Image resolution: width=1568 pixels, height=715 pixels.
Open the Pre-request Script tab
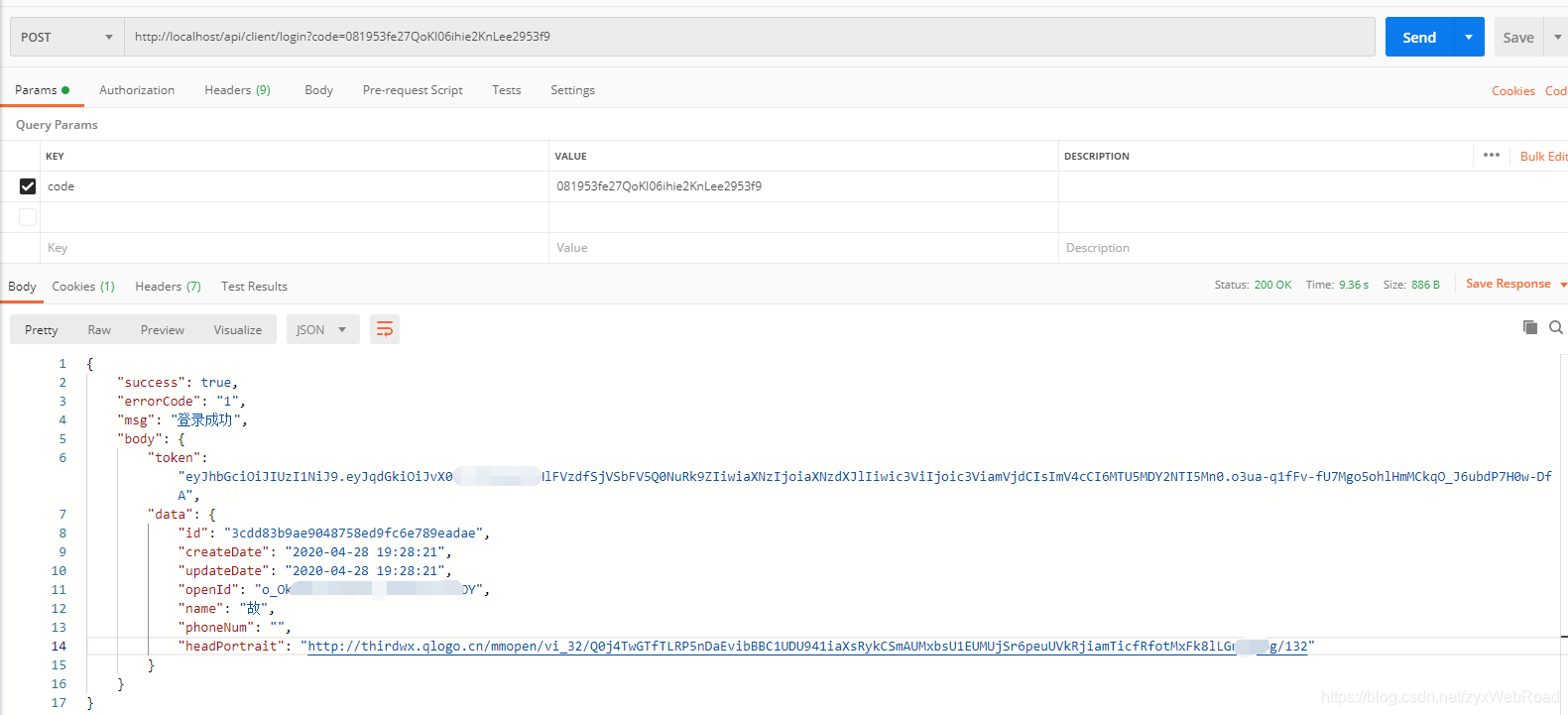click(413, 90)
